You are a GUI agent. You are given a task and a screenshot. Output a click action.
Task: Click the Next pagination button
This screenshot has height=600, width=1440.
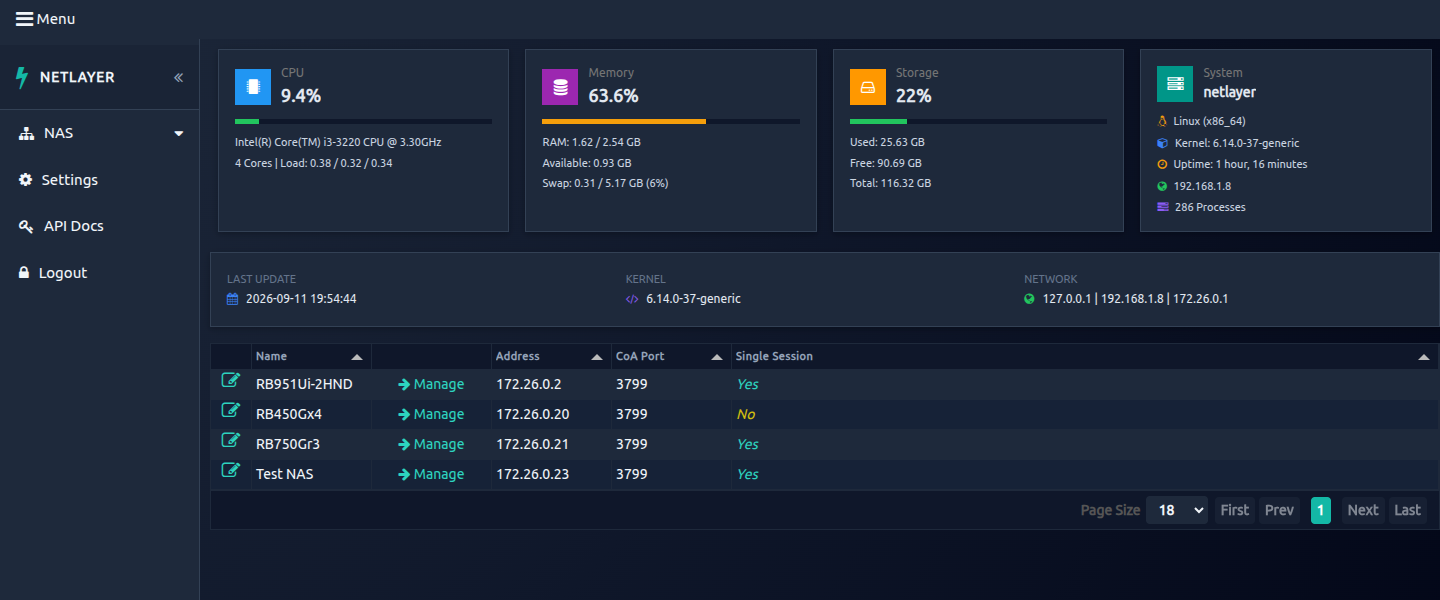click(1362, 510)
